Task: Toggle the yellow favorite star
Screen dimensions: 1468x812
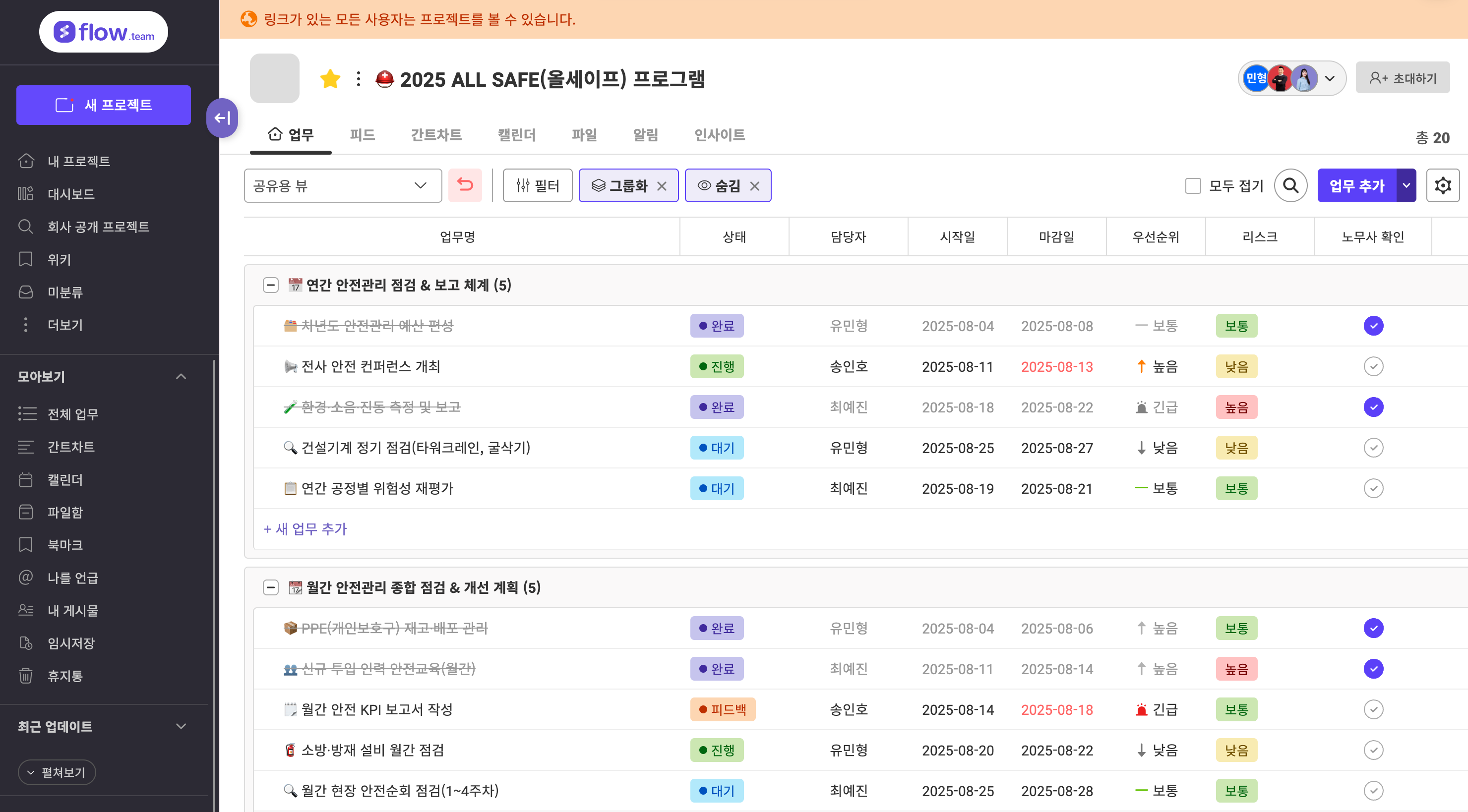Action: [330, 79]
